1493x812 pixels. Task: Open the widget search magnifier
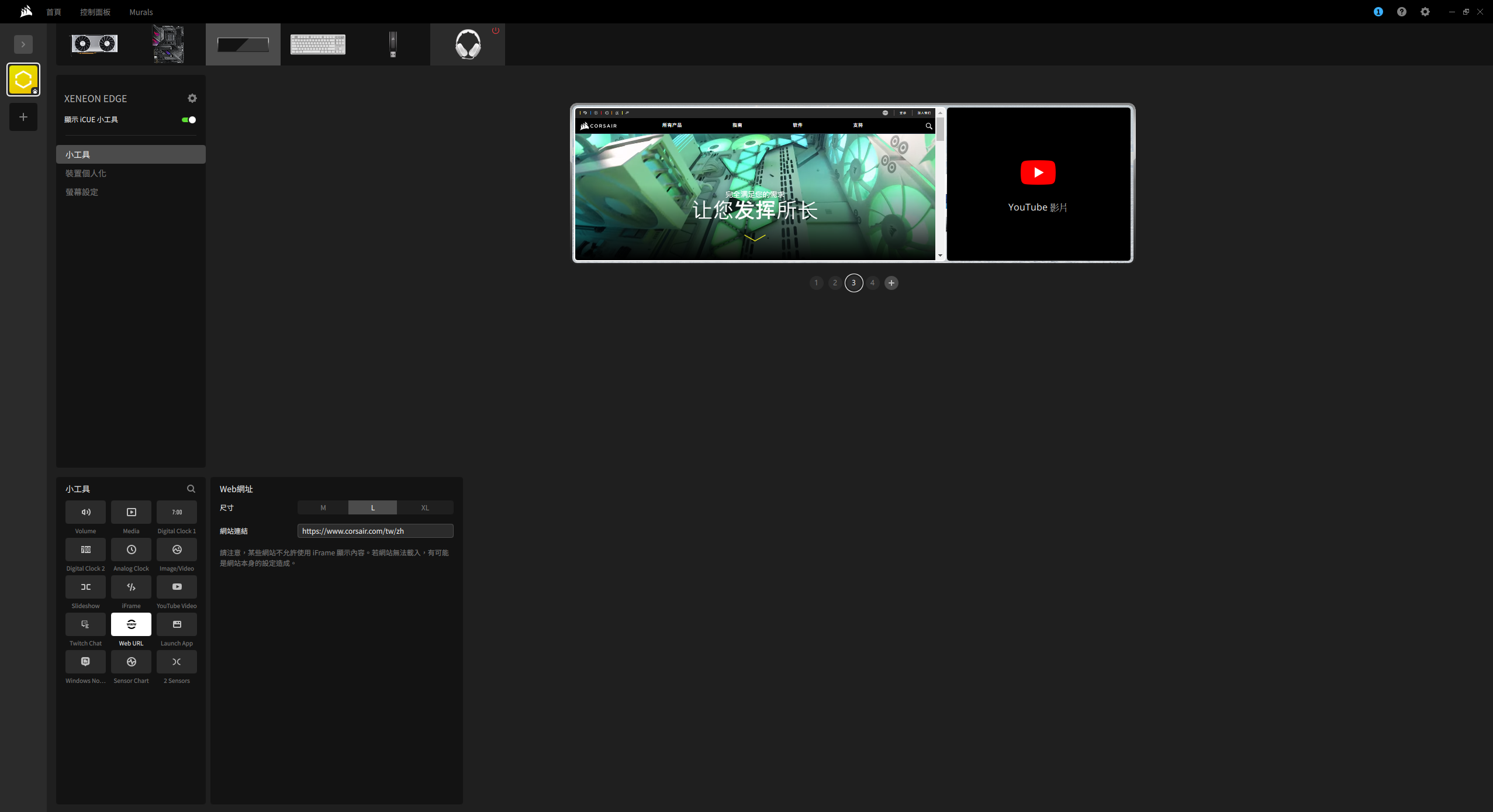(x=191, y=489)
